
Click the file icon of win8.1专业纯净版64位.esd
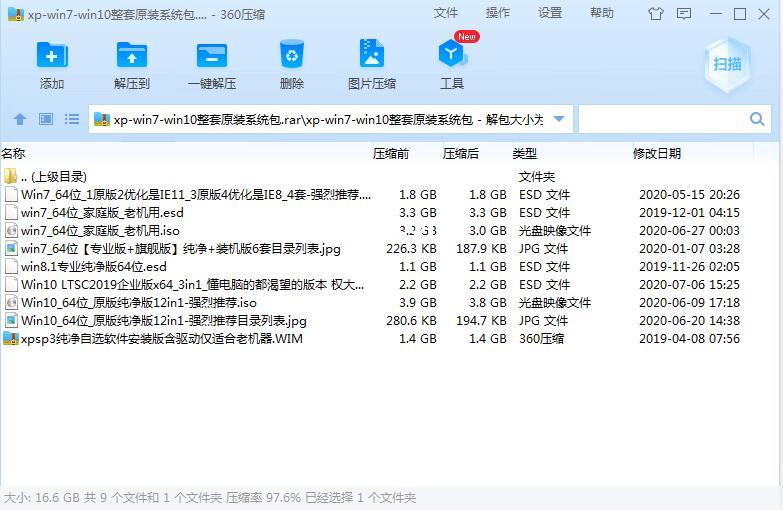(x=11, y=266)
